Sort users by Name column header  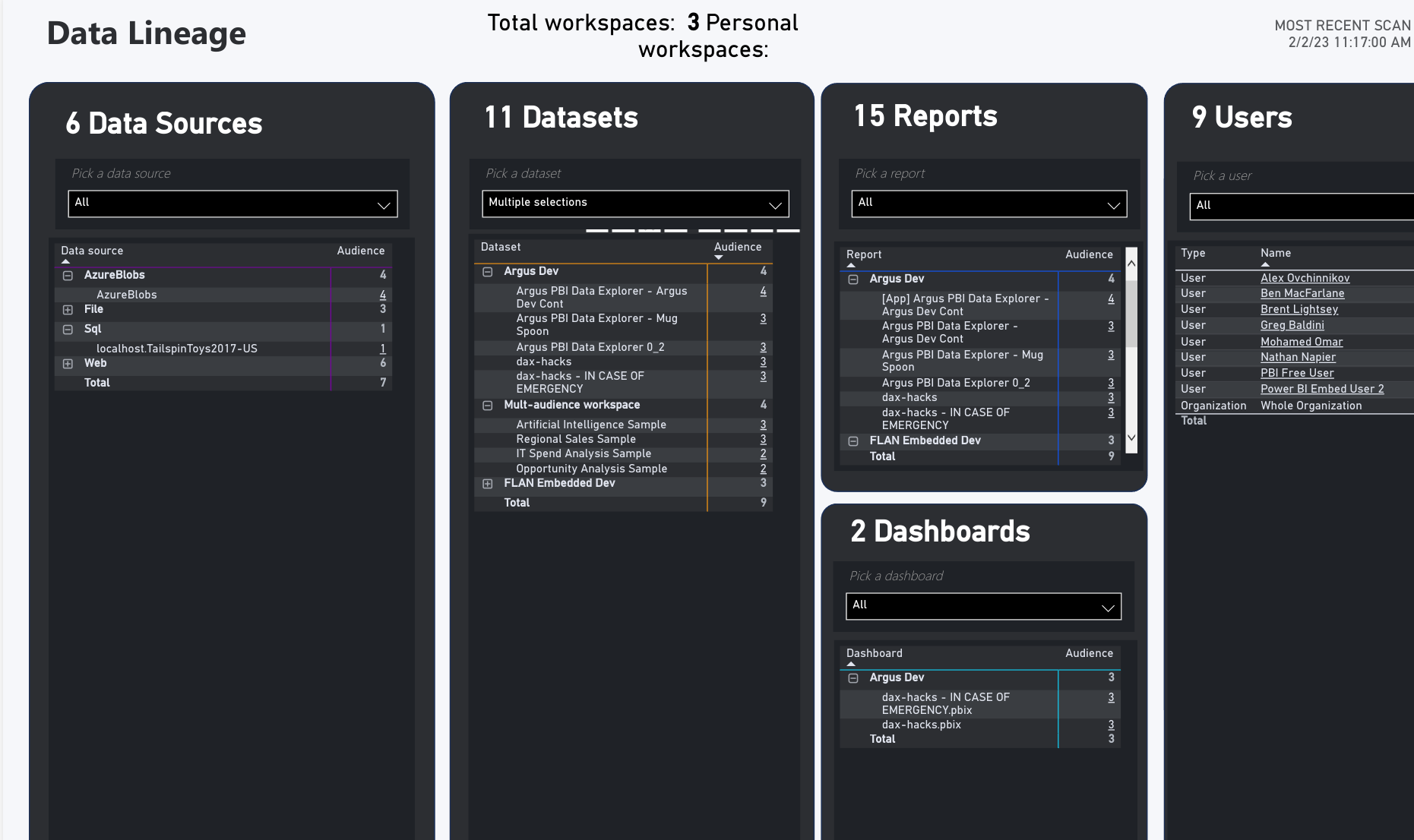1276,253
